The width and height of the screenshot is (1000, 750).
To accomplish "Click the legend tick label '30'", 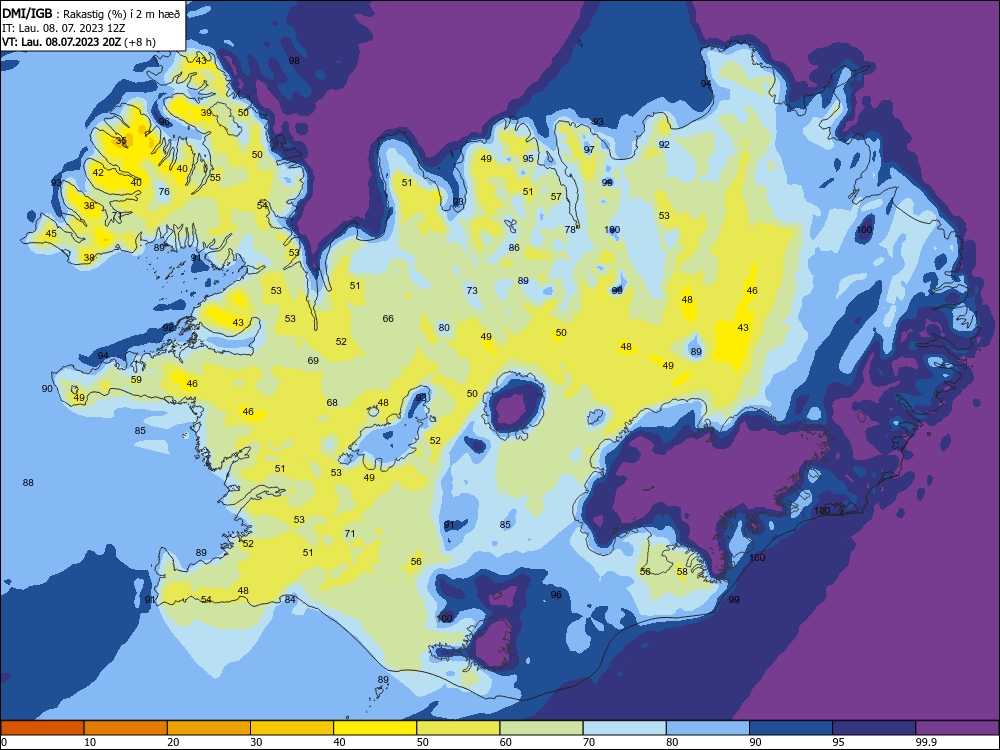I will point(256,742).
